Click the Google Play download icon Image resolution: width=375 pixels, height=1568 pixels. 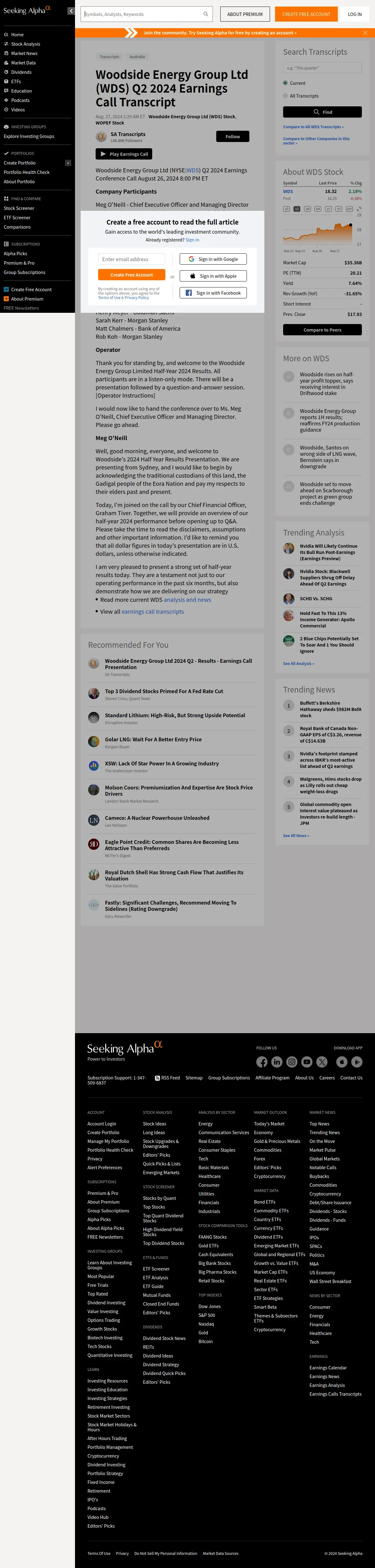[x=357, y=1062]
